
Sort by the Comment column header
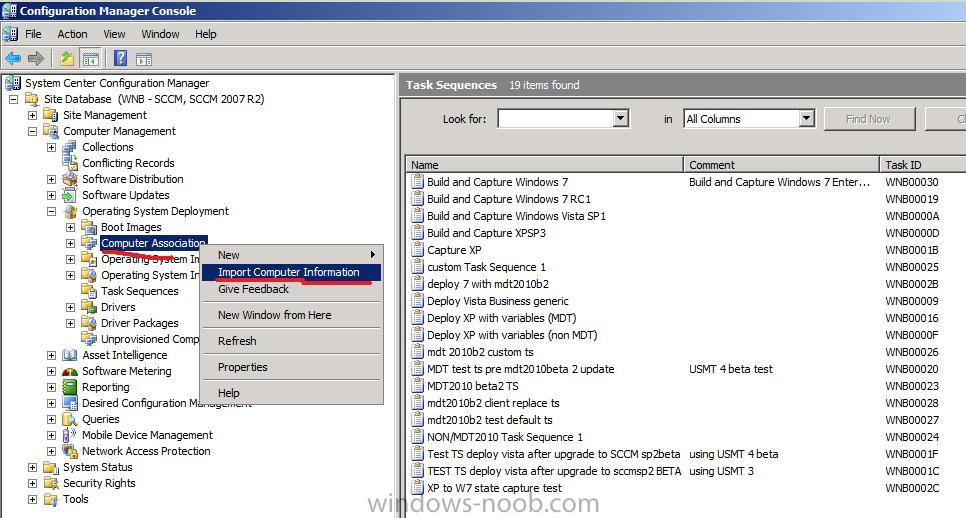pyautogui.click(x=781, y=164)
